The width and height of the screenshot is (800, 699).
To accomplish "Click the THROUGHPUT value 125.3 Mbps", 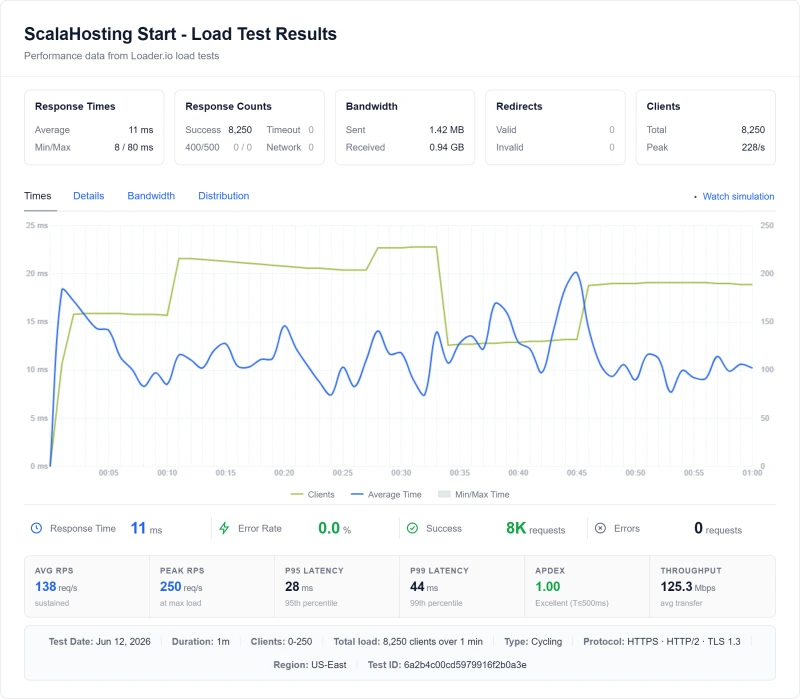I will (688, 587).
